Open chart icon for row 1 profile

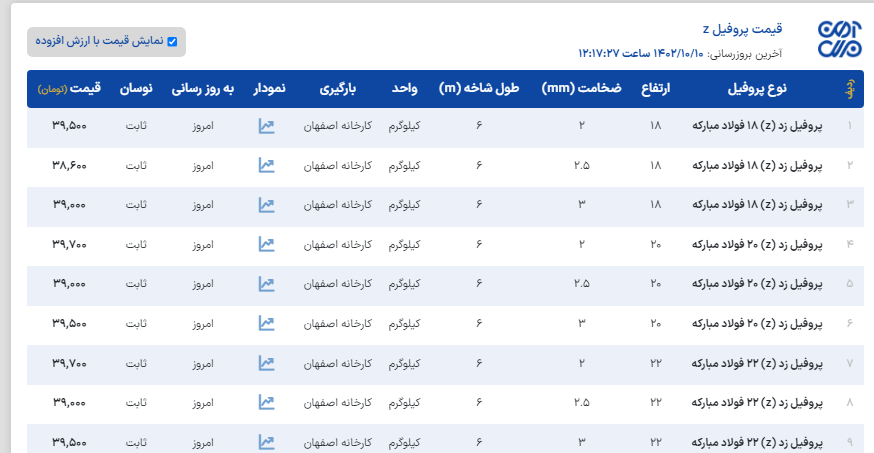tap(266, 127)
